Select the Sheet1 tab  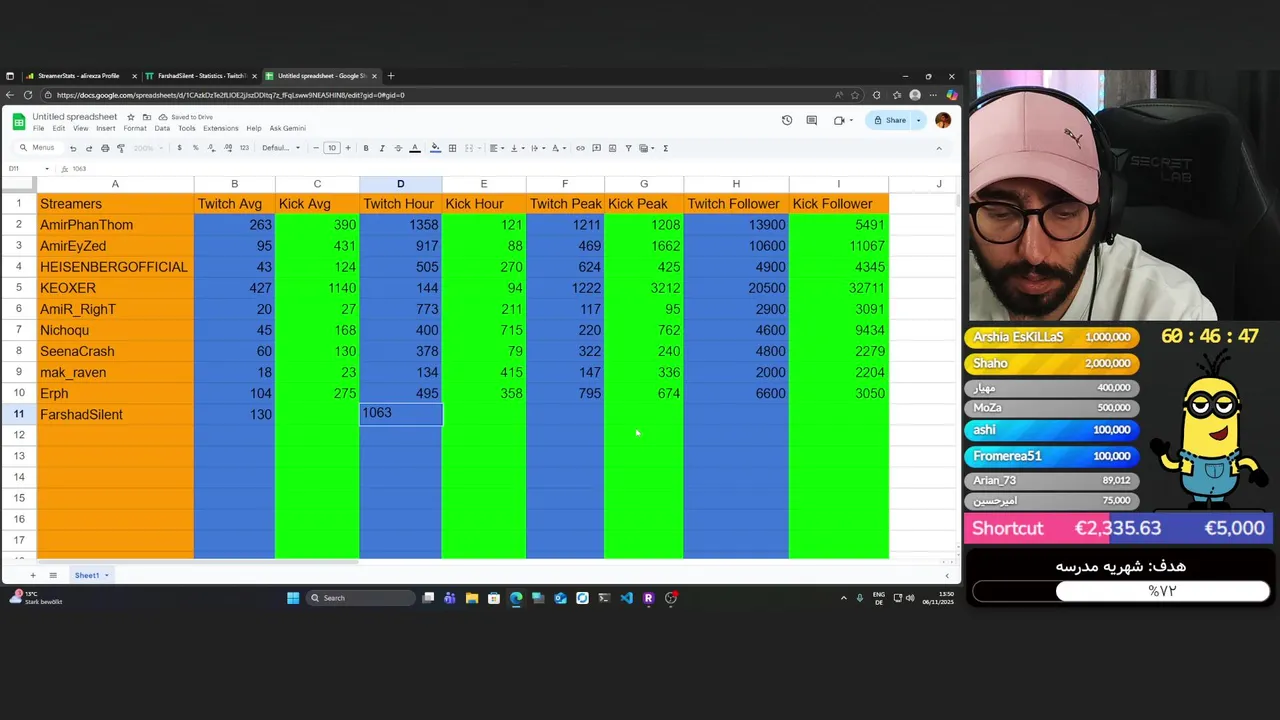coord(87,575)
